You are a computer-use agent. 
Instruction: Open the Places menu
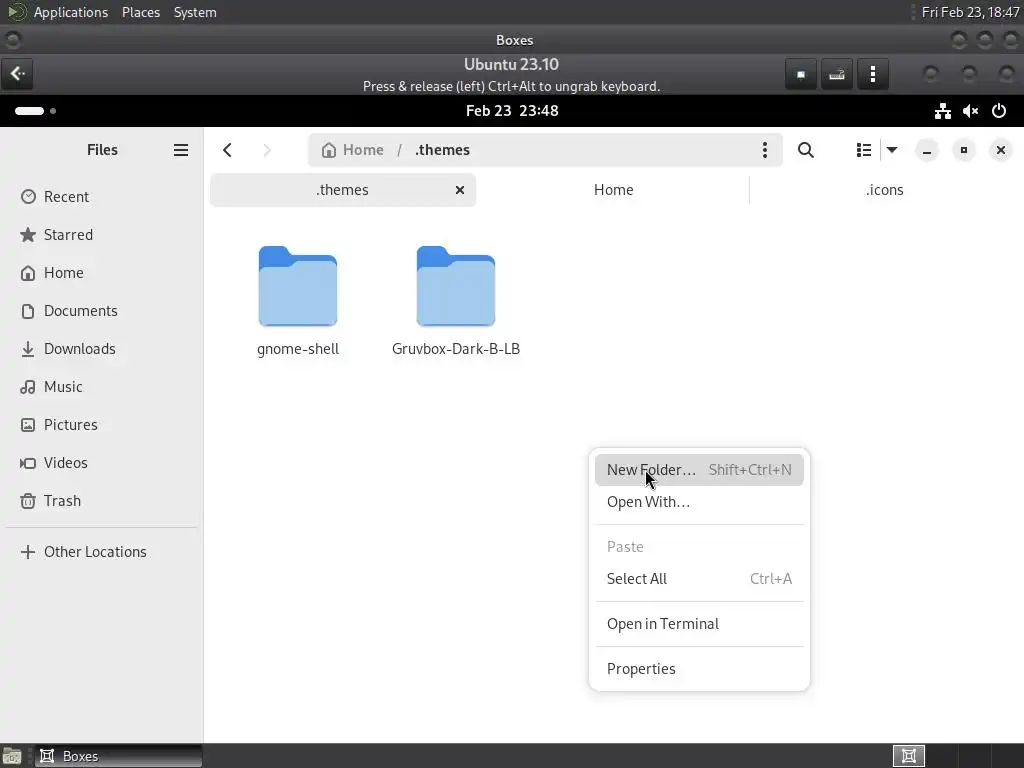coord(141,12)
